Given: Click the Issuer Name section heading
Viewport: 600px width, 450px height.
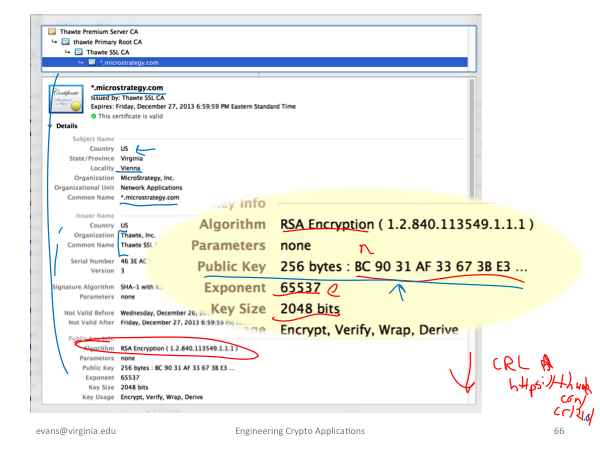Looking at the screenshot, I should tap(95, 215).
